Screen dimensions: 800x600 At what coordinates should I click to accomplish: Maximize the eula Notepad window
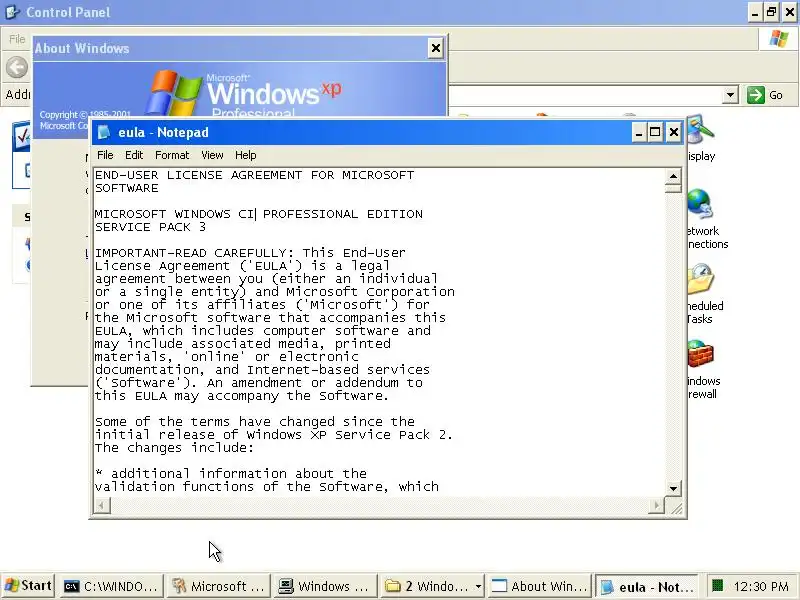655,133
